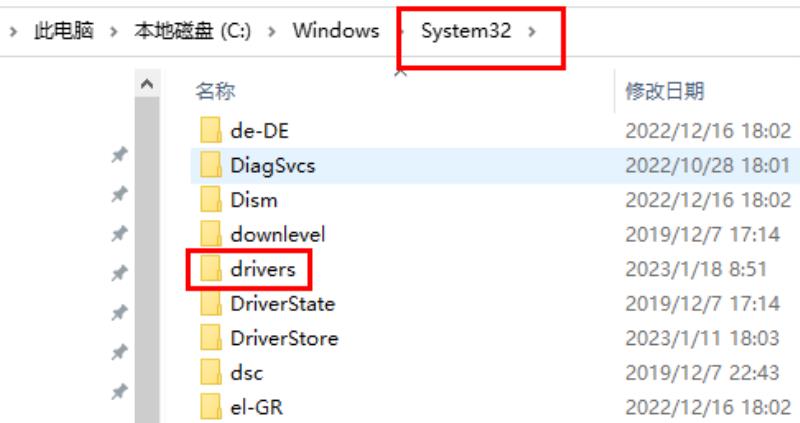Click System32 in the address bar

(x=466, y=31)
